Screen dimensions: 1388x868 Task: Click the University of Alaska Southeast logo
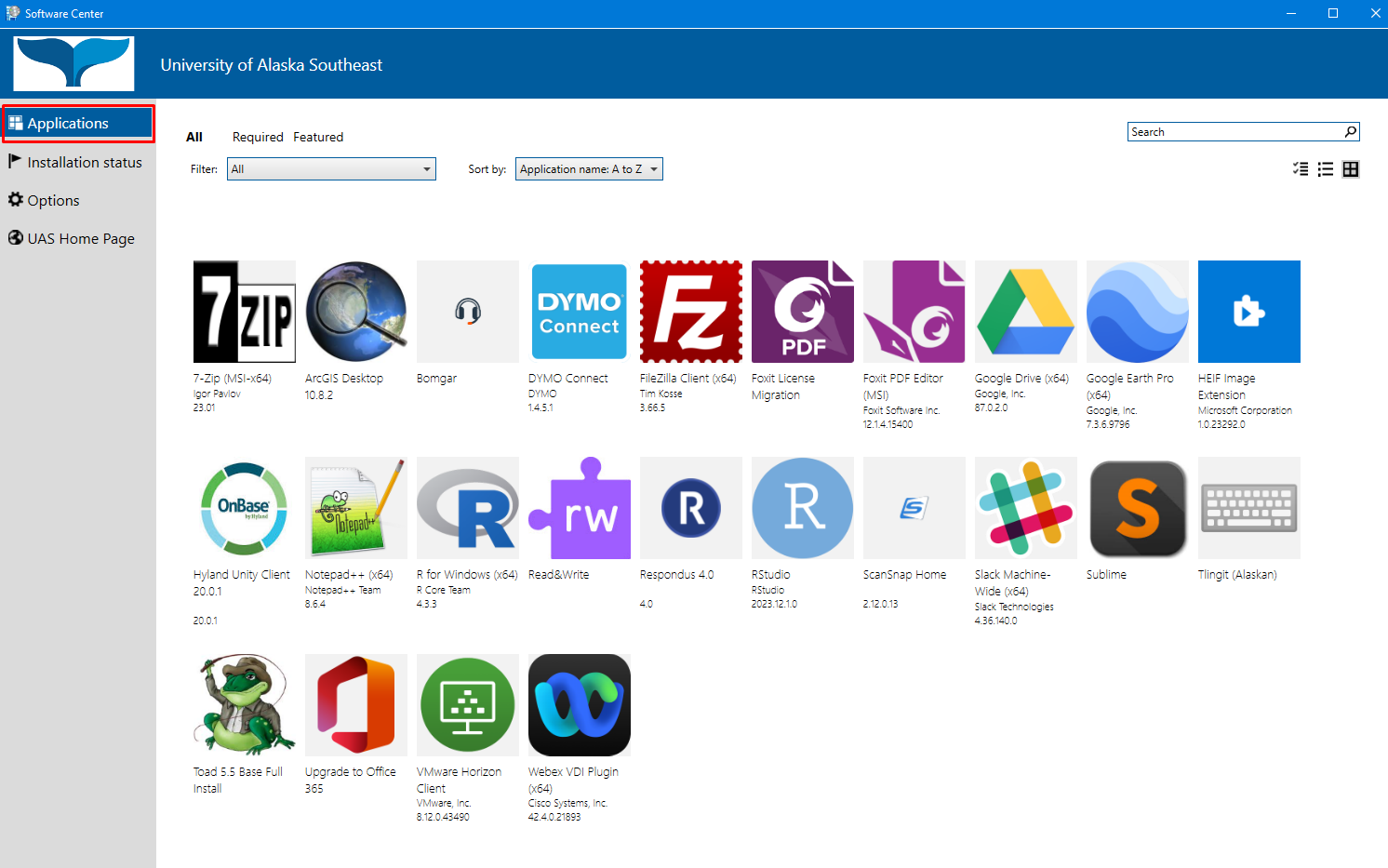(73, 63)
